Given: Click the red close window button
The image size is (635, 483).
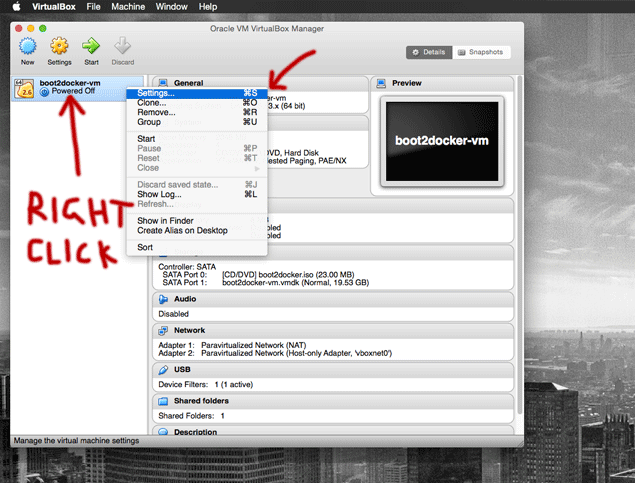Looking at the screenshot, I should tap(19, 28).
